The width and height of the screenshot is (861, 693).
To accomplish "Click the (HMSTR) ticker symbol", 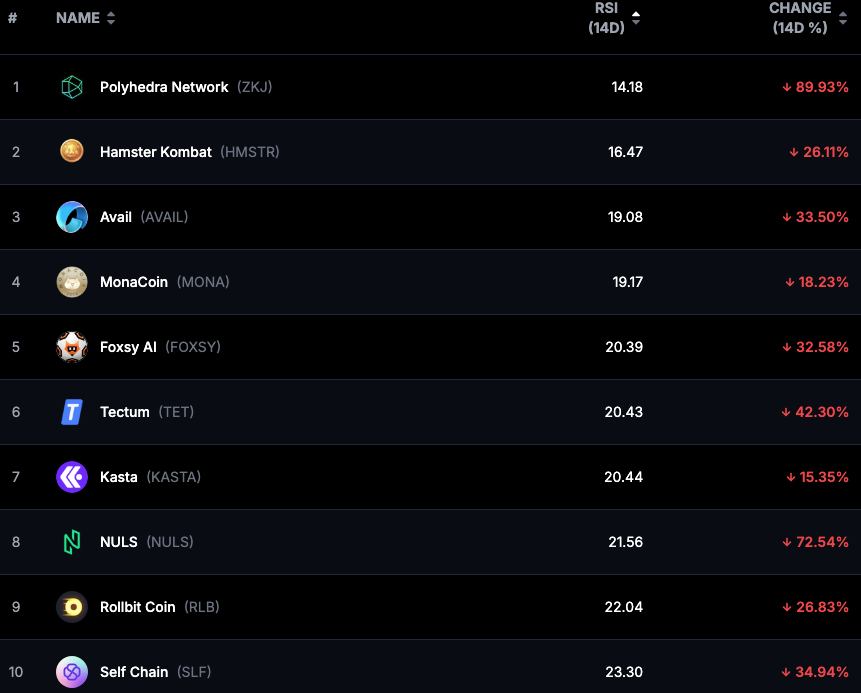I will 250,152.
